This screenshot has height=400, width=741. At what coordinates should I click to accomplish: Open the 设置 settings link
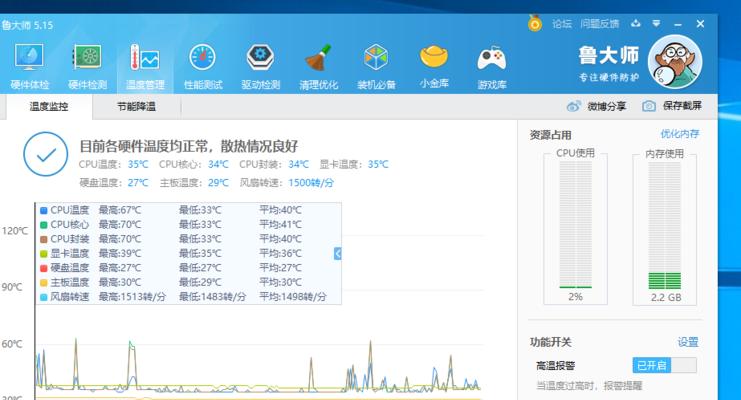pyautogui.click(x=688, y=342)
